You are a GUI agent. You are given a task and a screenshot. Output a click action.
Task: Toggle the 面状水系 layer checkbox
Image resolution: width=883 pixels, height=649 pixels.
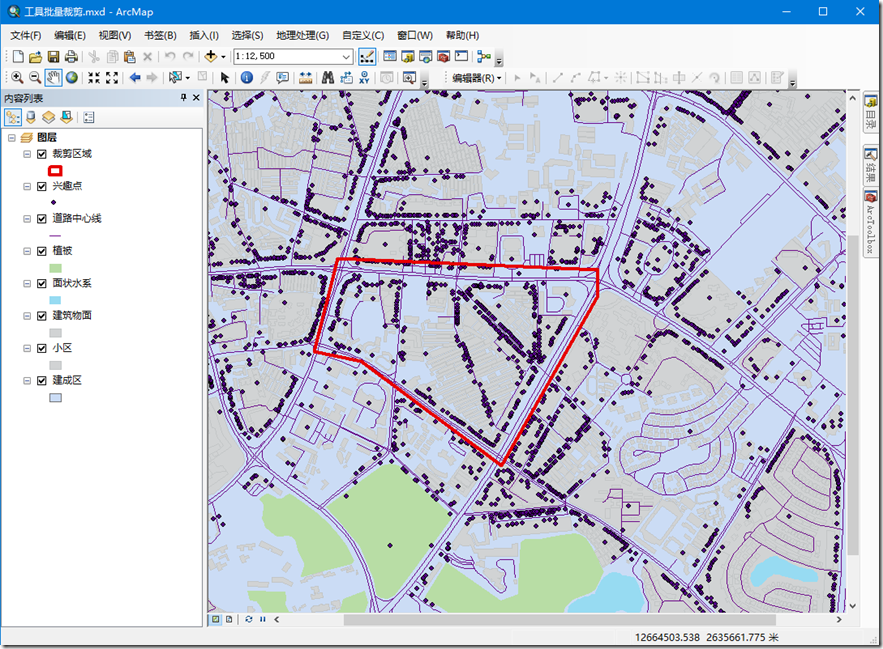pyautogui.click(x=42, y=283)
